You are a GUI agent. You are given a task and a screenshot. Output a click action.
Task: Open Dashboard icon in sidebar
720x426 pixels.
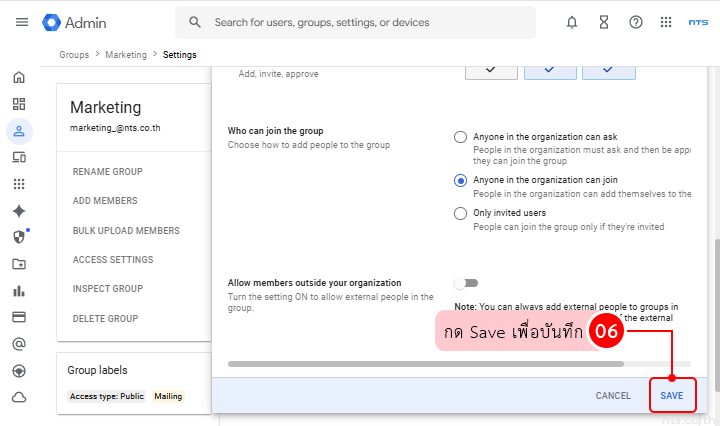point(19,104)
